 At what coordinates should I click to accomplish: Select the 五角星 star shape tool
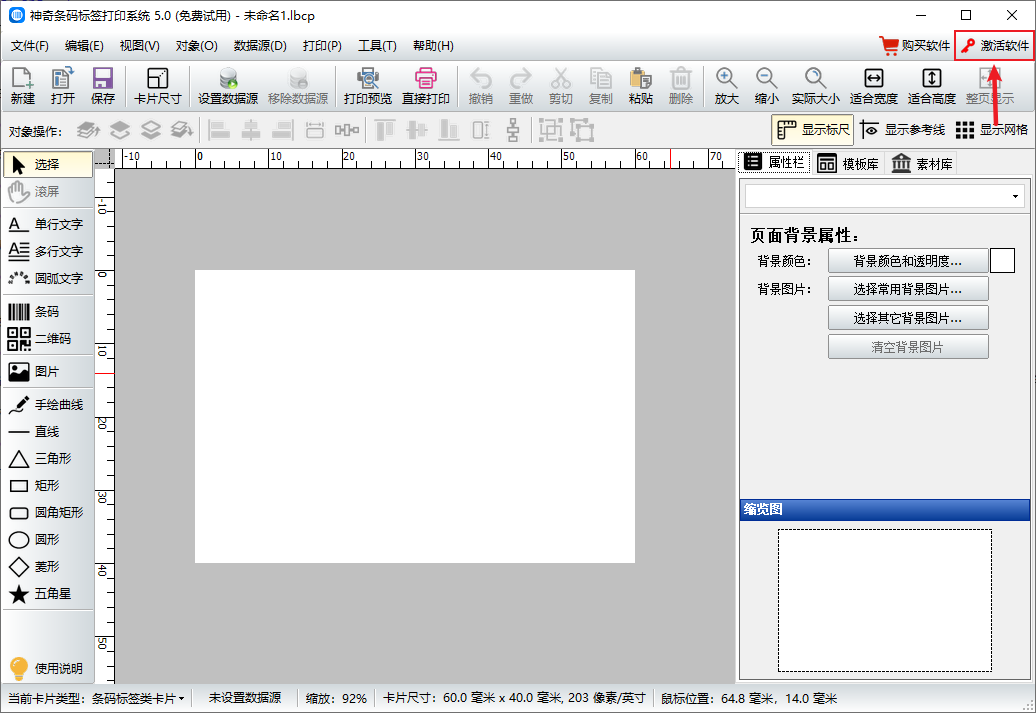(48, 593)
